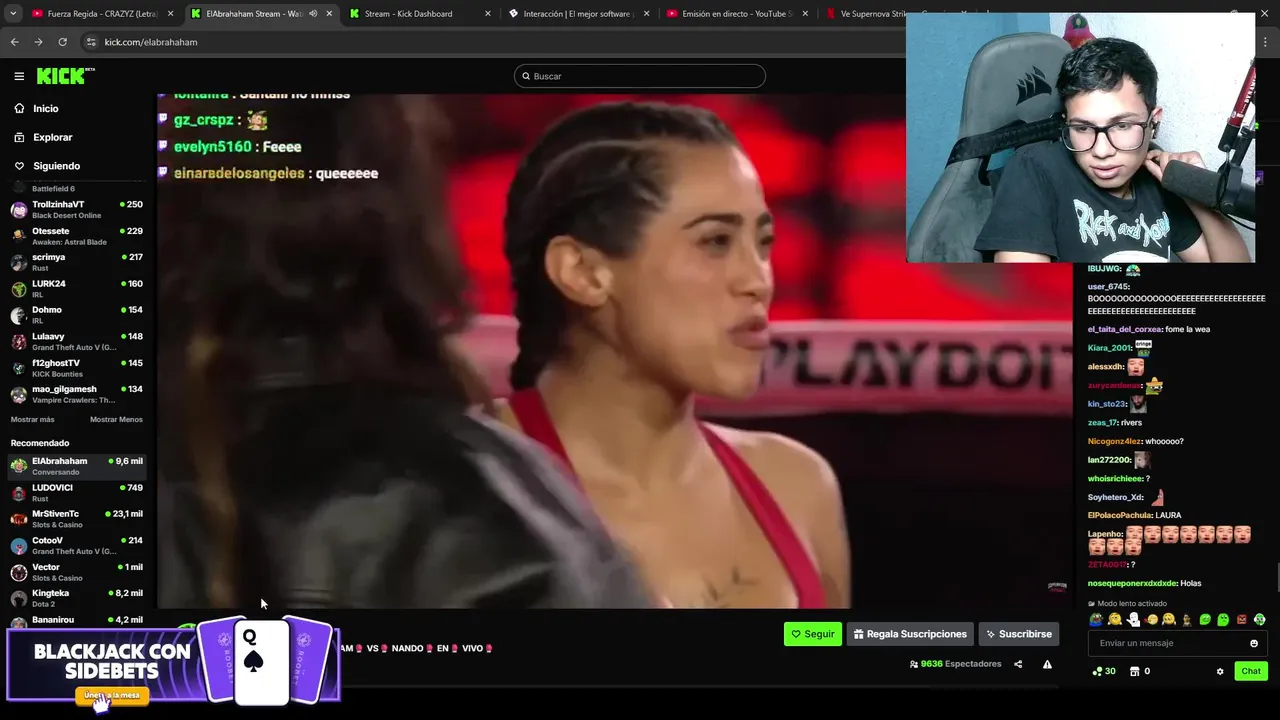Open Lulaavy channel in sidebar
Viewport: 1280px width, 720px height.
point(76,342)
